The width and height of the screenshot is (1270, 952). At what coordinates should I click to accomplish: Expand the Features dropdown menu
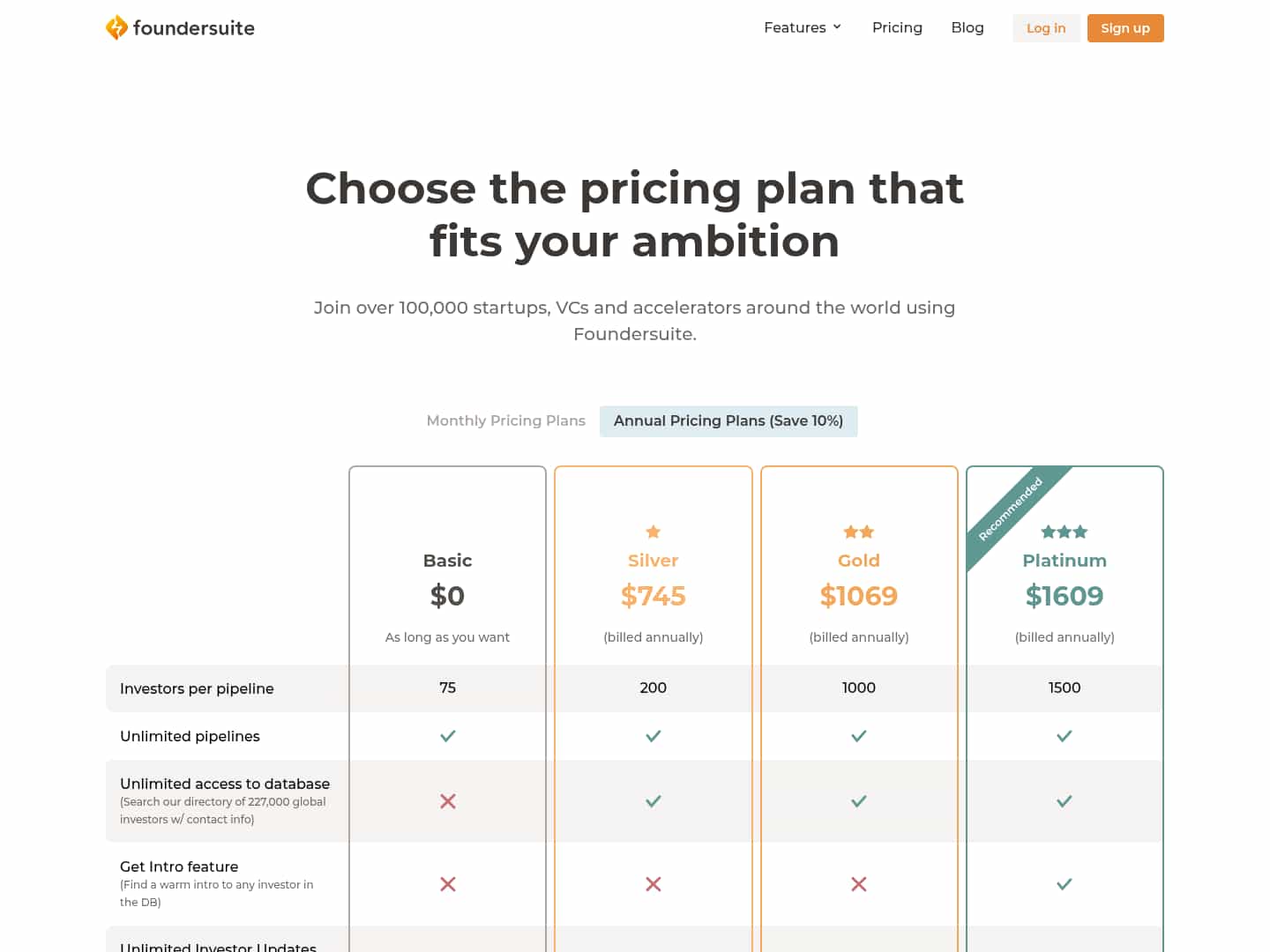coord(795,28)
